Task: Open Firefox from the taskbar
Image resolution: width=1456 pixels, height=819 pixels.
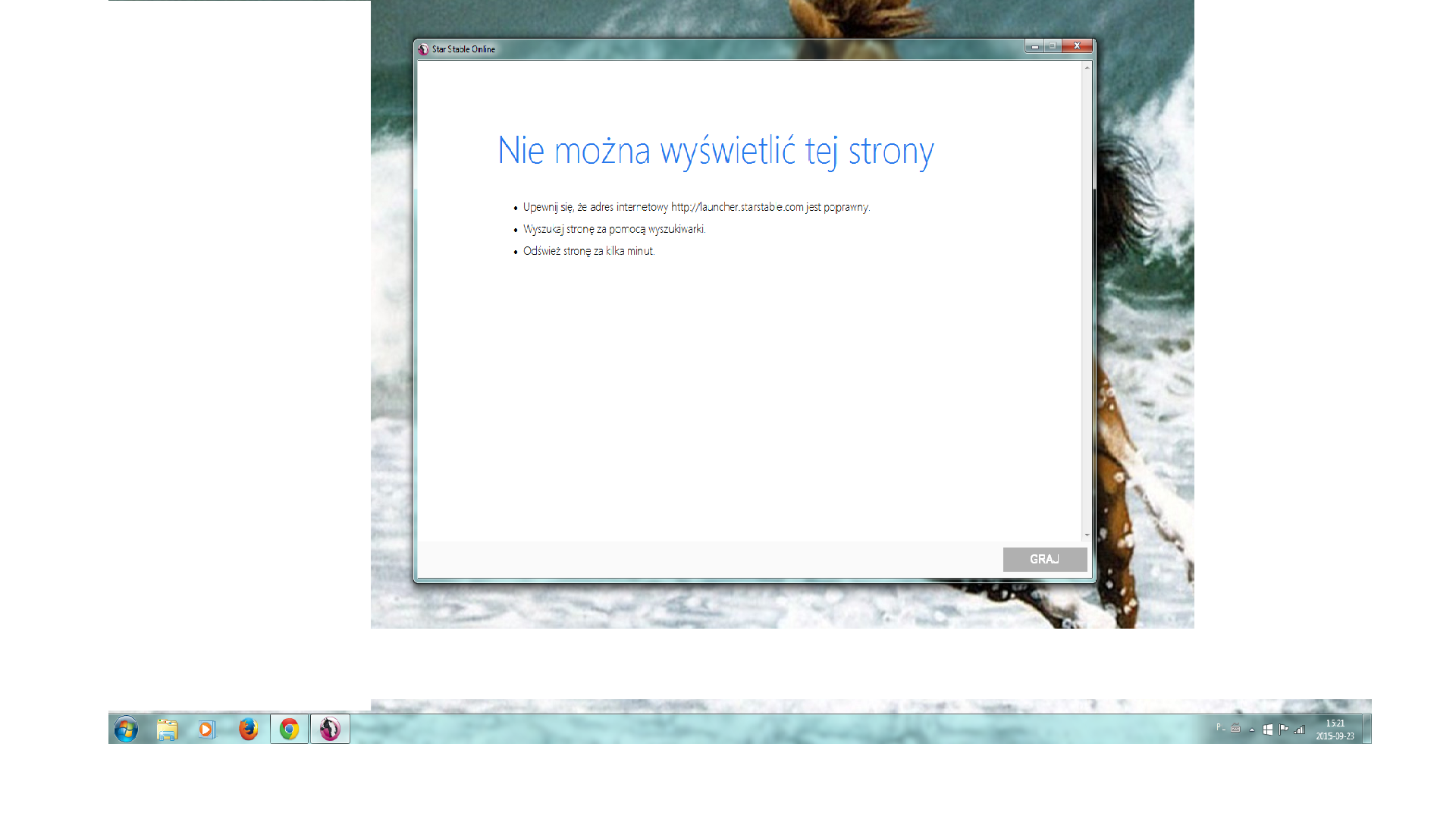Action: pos(248,730)
